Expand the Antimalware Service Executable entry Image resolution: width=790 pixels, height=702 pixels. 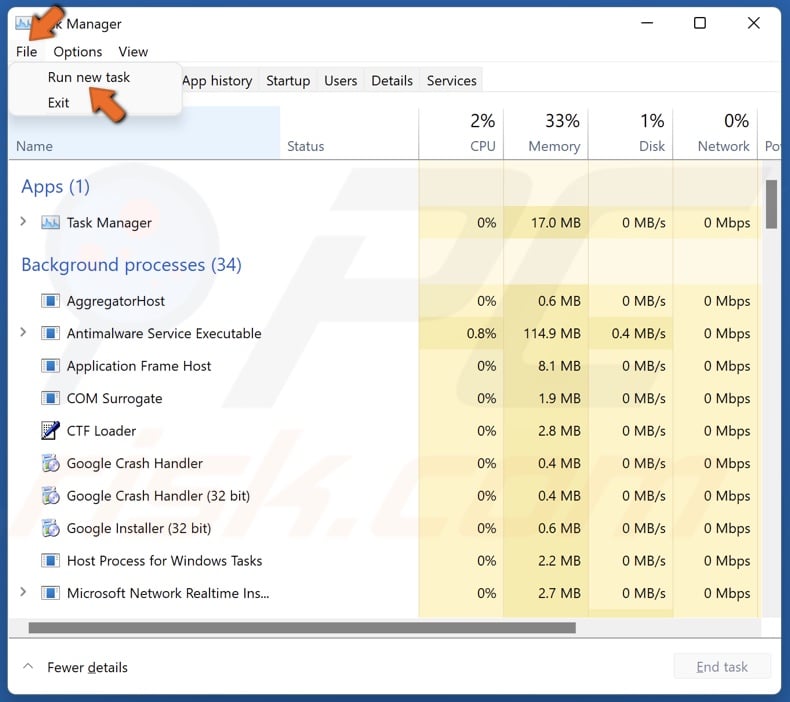coord(23,332)
